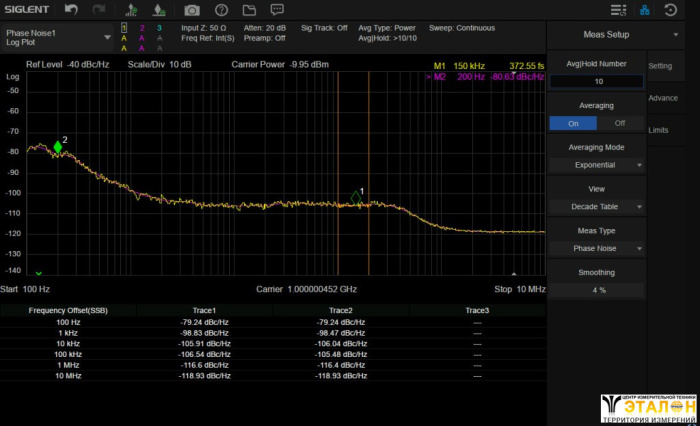Viewport: 700px width, 426px height.
Task: Click the next peak marker icon
Action: coord(159,10)
